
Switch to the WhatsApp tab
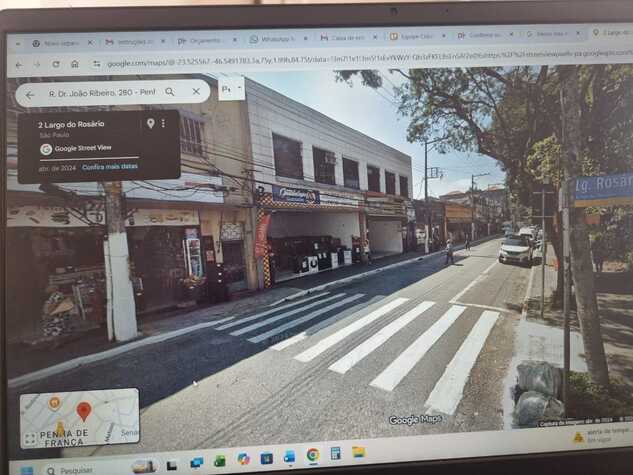277,39
